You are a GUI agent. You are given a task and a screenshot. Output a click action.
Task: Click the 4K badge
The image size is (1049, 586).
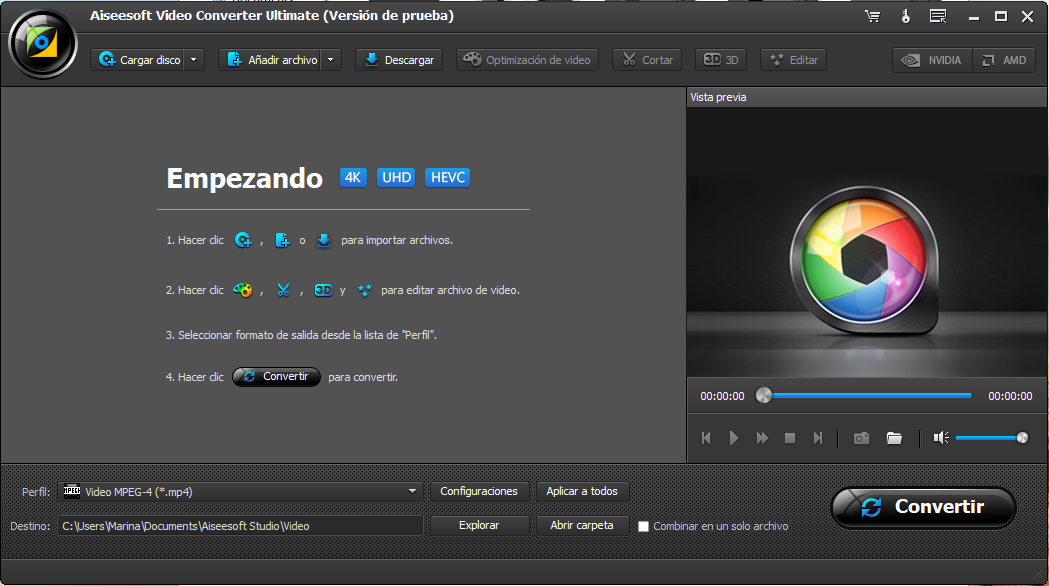pyautogui.click(x=353, y=177)
